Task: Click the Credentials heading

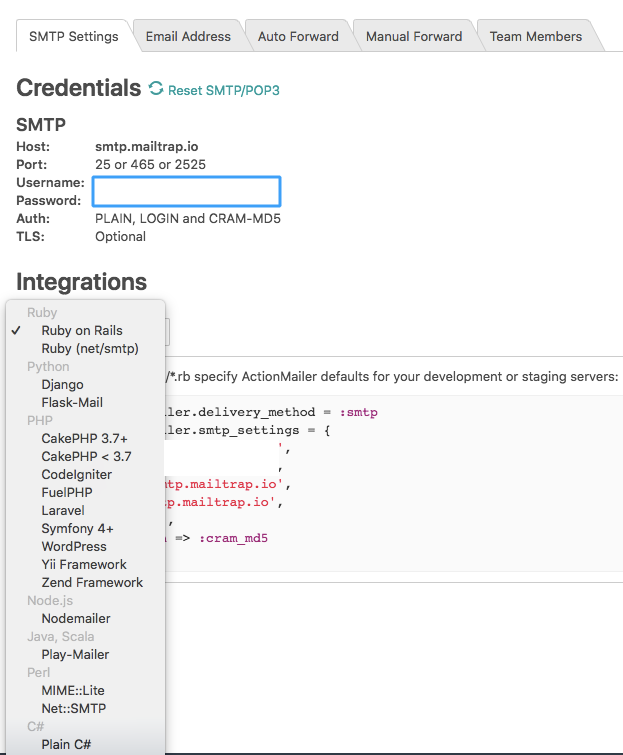Action: [78, 88]
